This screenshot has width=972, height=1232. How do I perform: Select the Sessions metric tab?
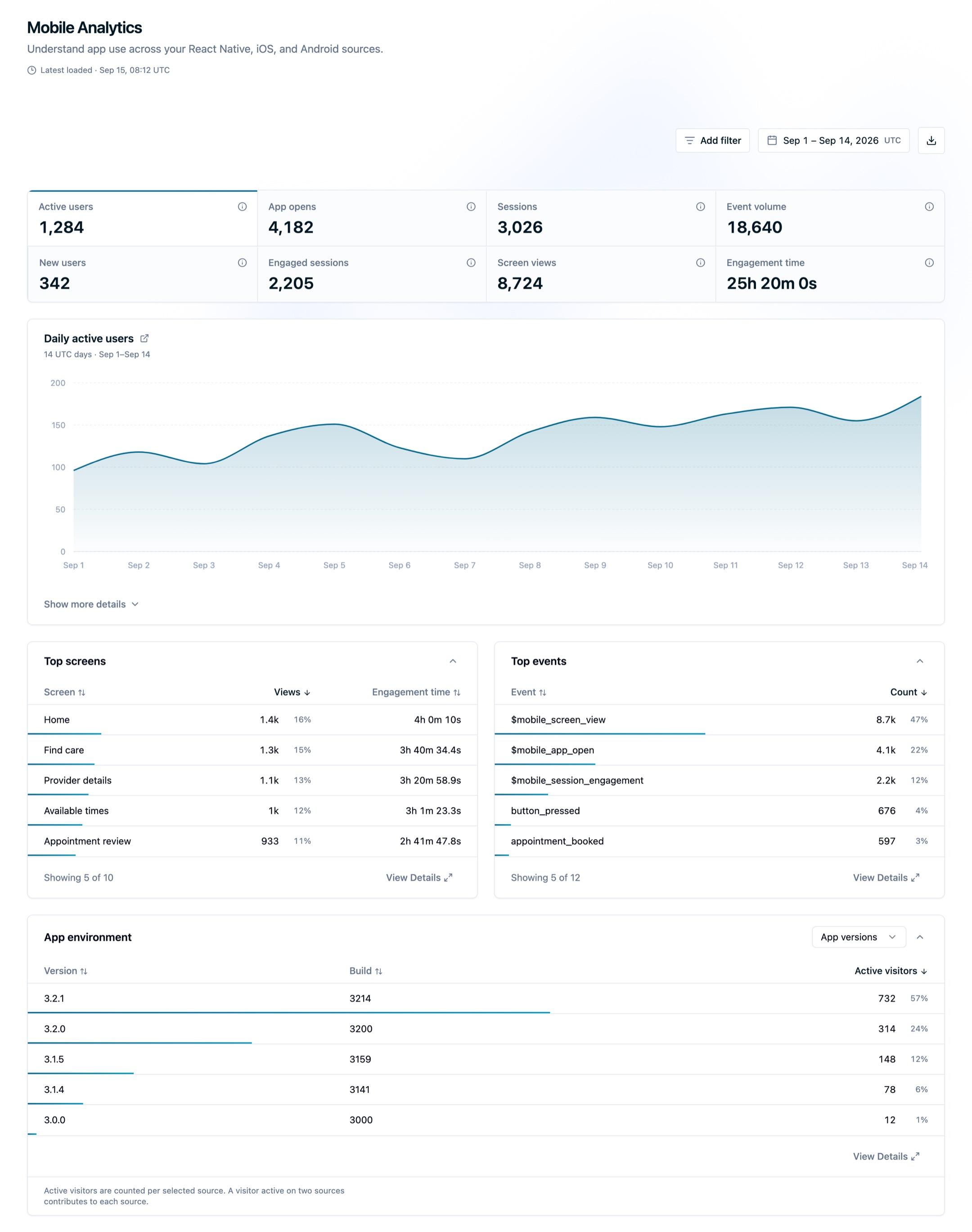(x=601, y=219)
